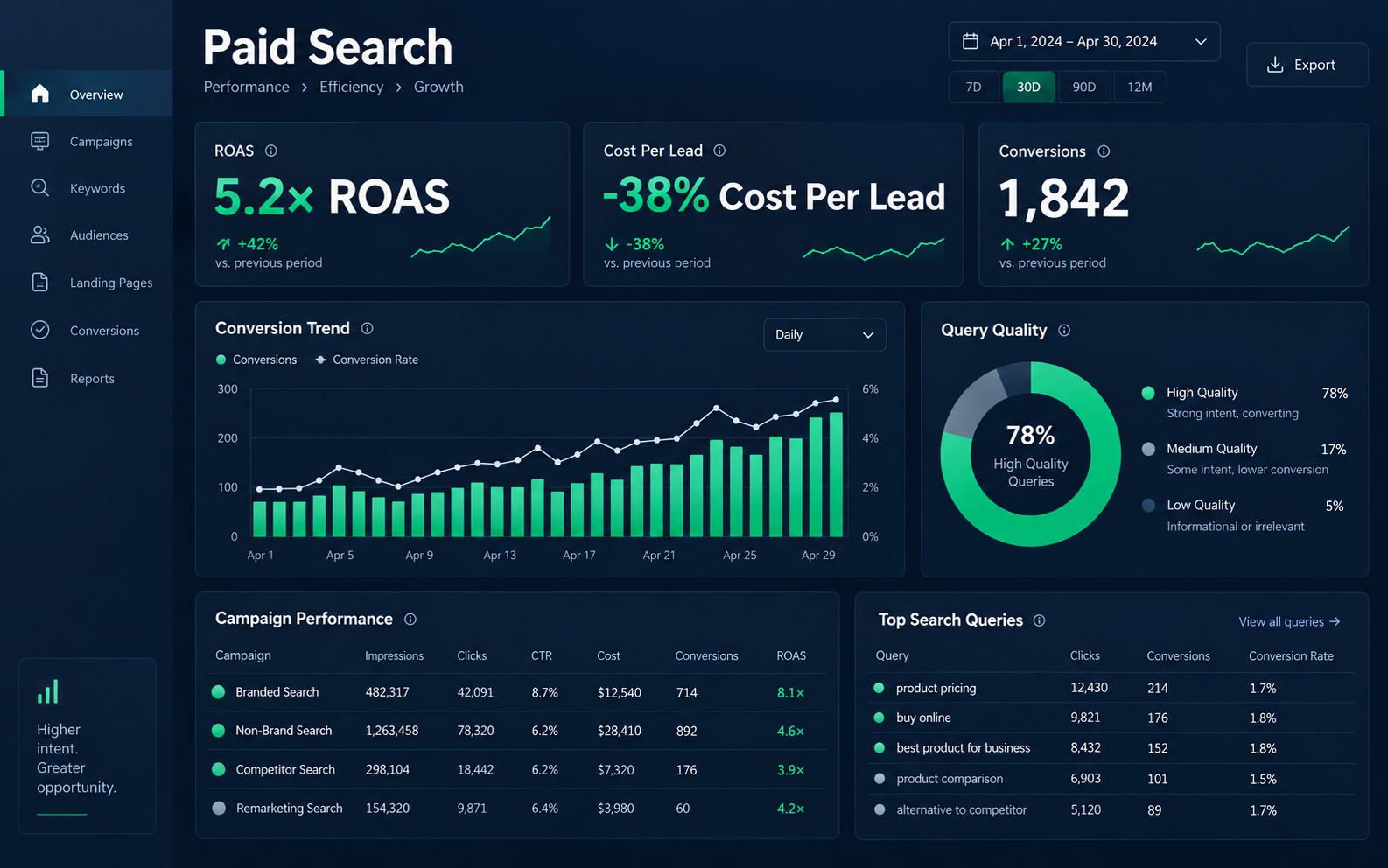Click the info icon beside Cost Per Lead
The width and height of the screenshot is (1388, 868).
click(x=719, y=150)
